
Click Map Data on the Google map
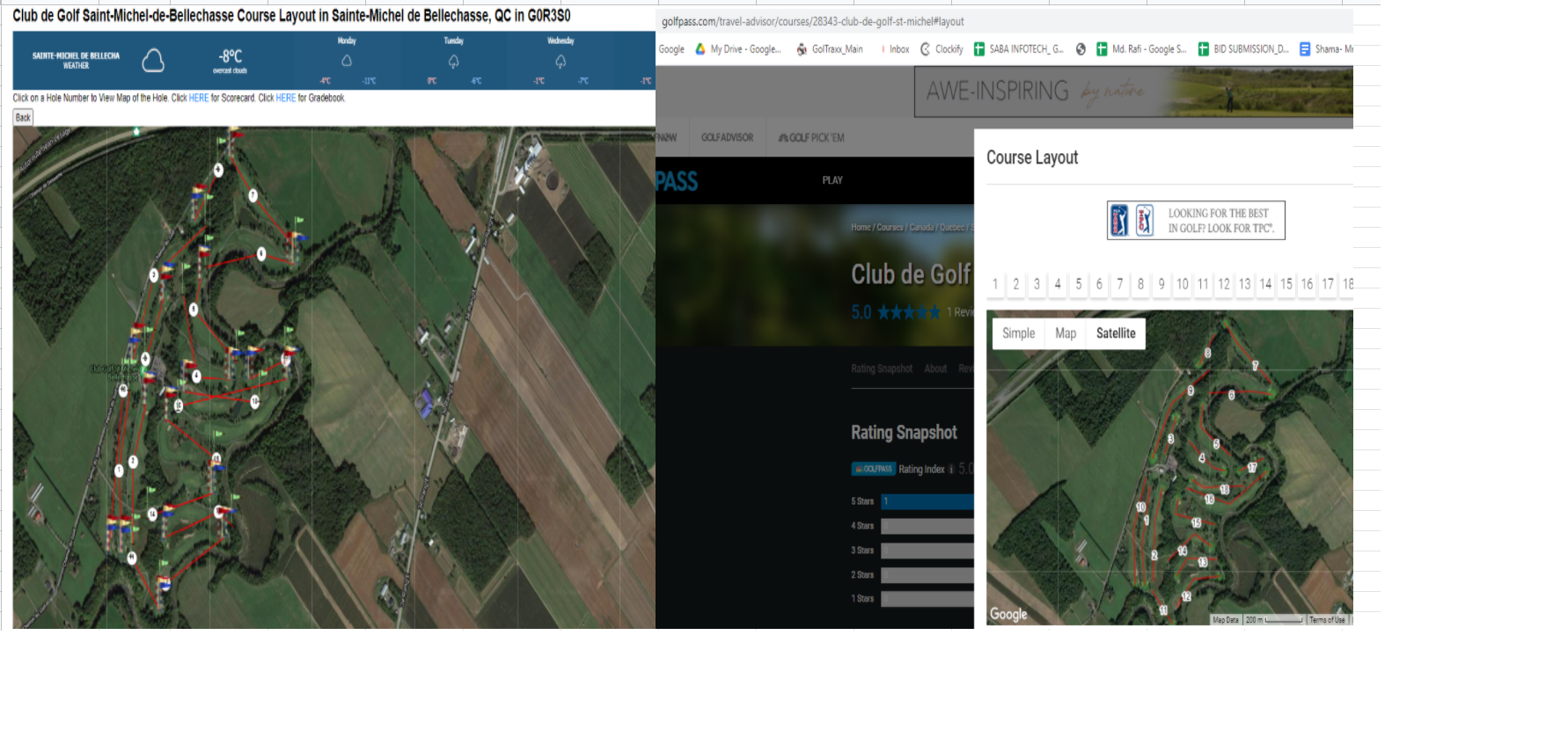(1226, 620)
